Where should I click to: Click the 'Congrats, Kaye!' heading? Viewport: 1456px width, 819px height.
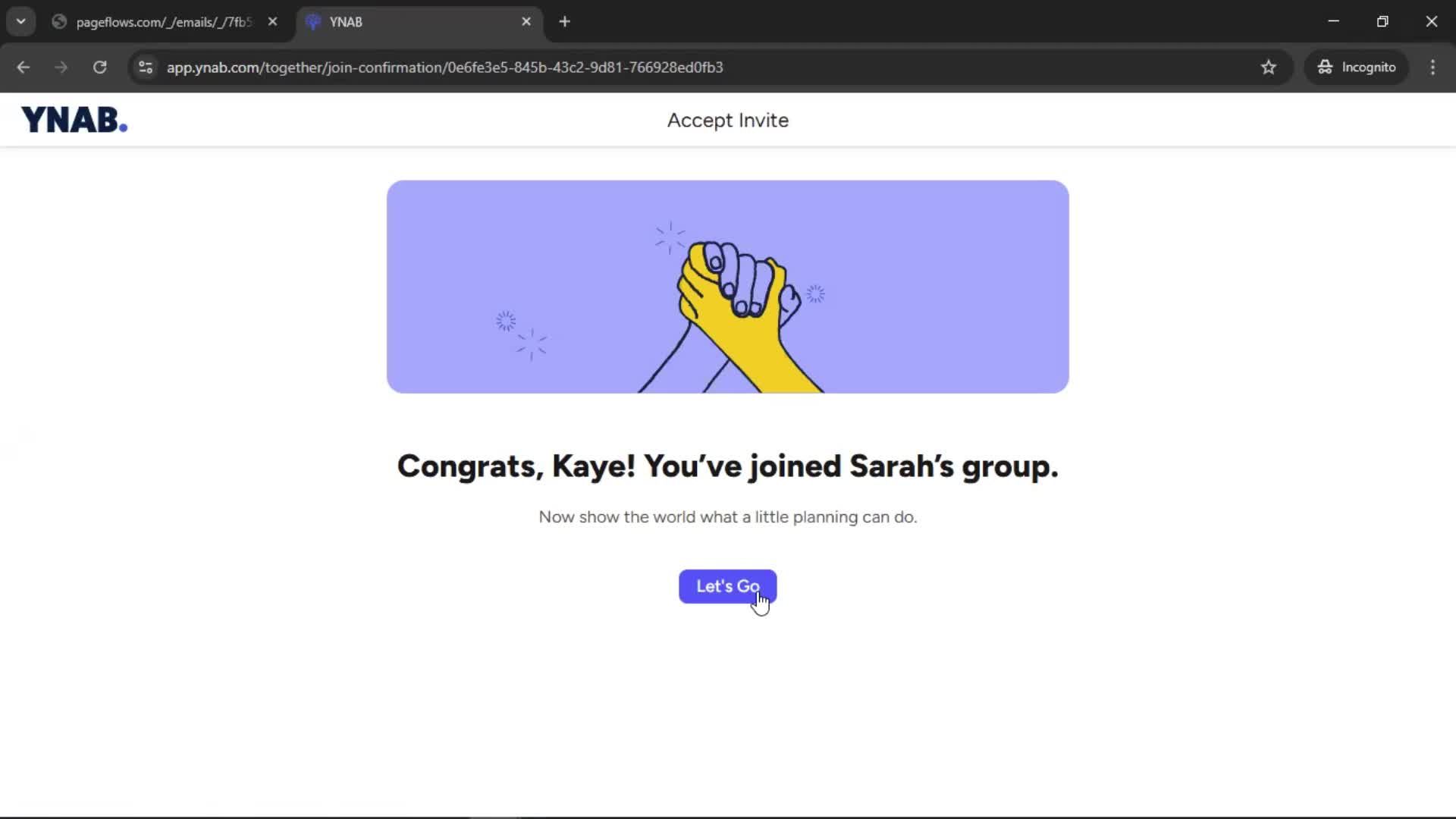pos(728,466)
